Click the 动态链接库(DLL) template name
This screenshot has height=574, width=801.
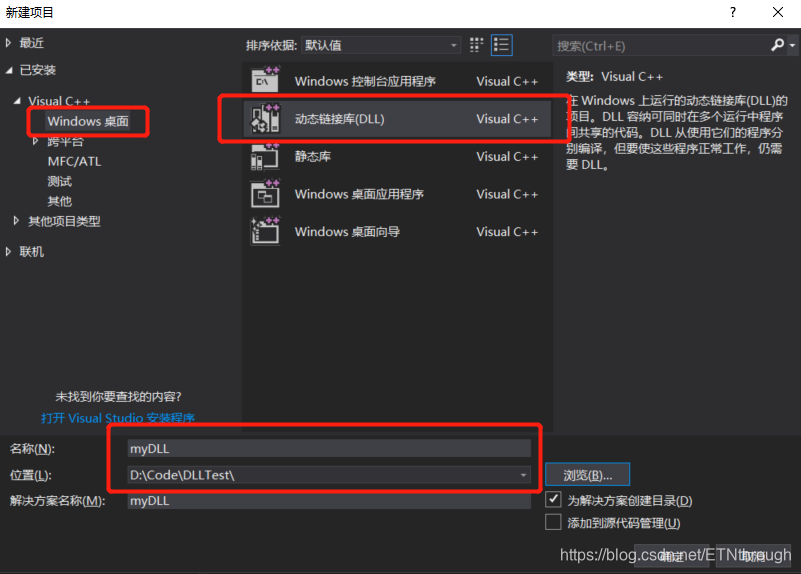pos(339,119)
